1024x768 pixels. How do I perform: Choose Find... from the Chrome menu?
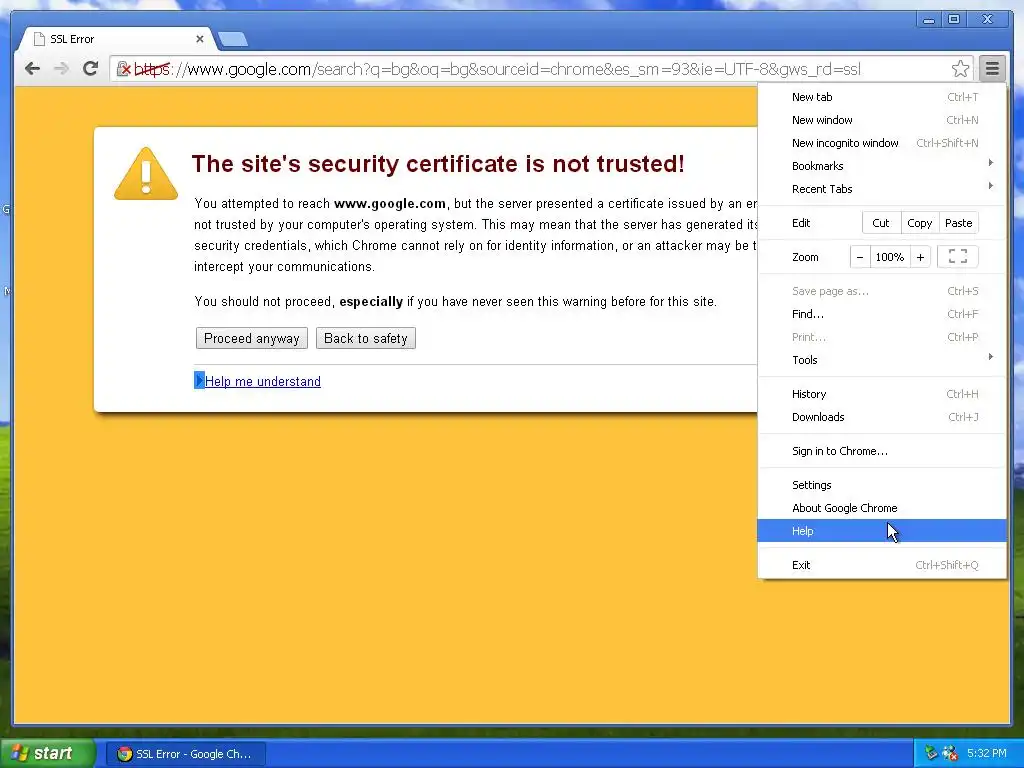click(x=882, y=314)
